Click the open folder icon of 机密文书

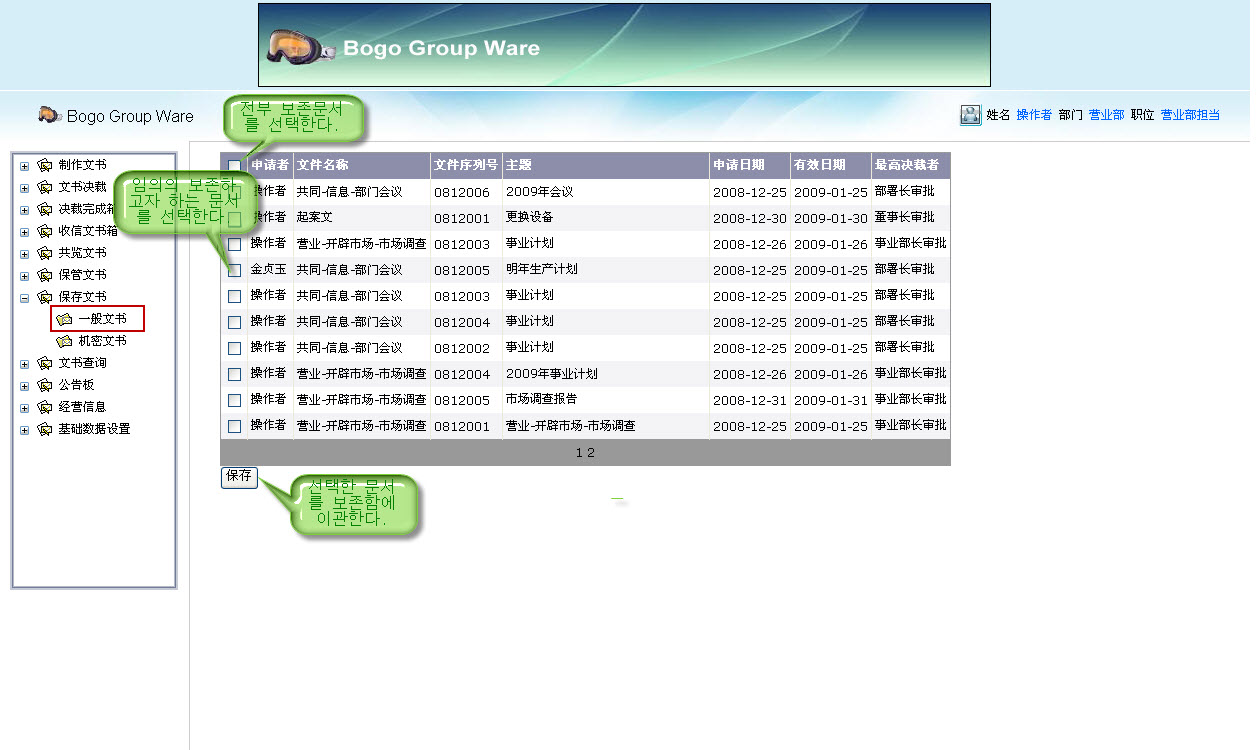coord(65,341)
